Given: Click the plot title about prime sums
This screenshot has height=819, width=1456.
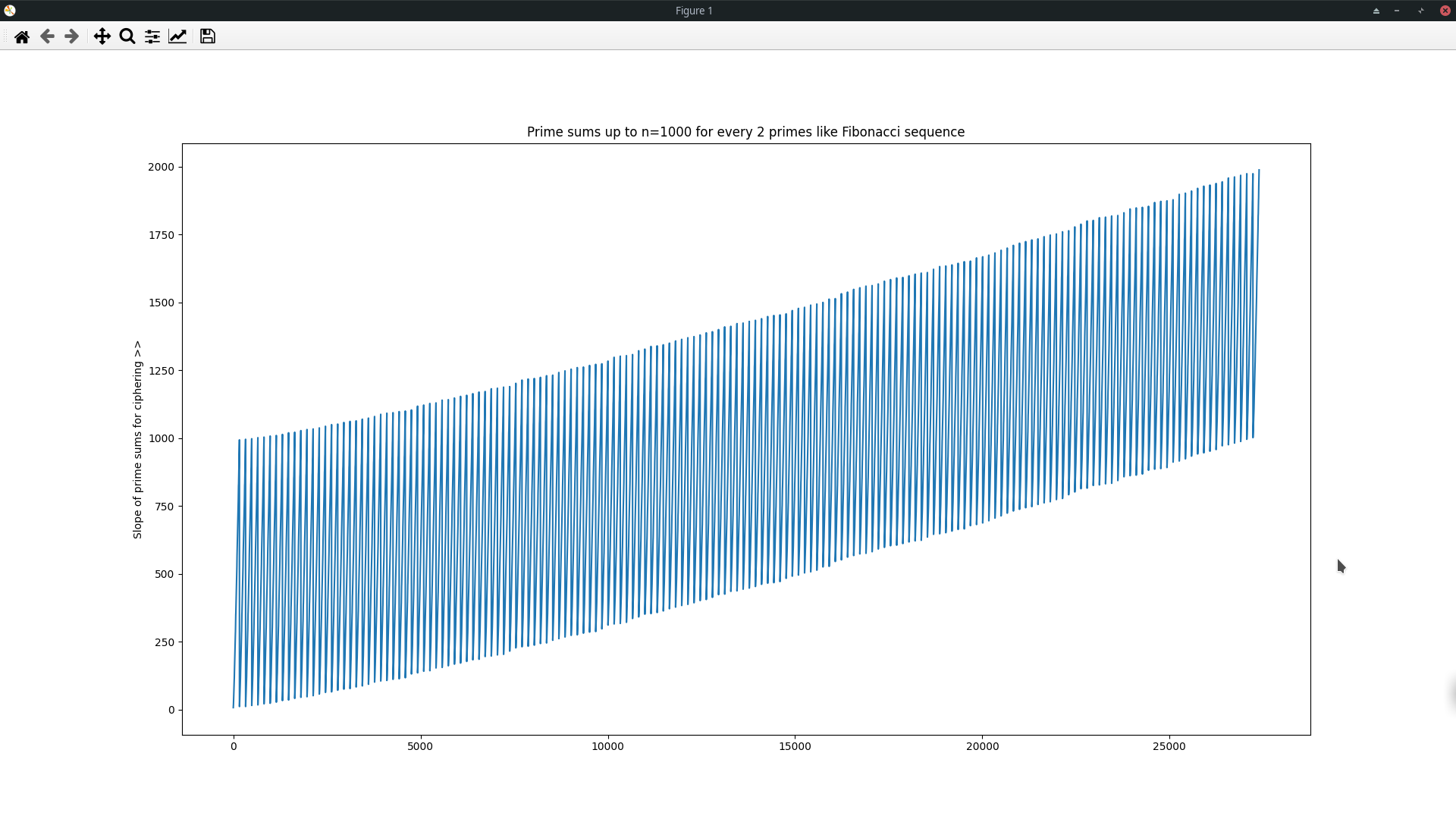Looking at the screenshot, I should click(745, 131).
